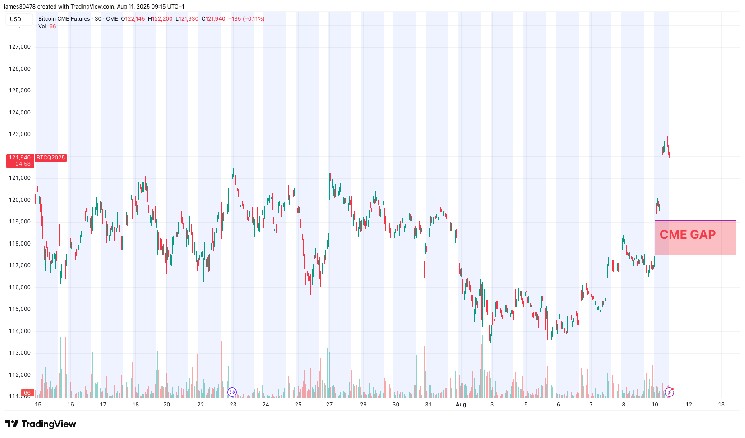Click the 120,000 price axis label

19,200
